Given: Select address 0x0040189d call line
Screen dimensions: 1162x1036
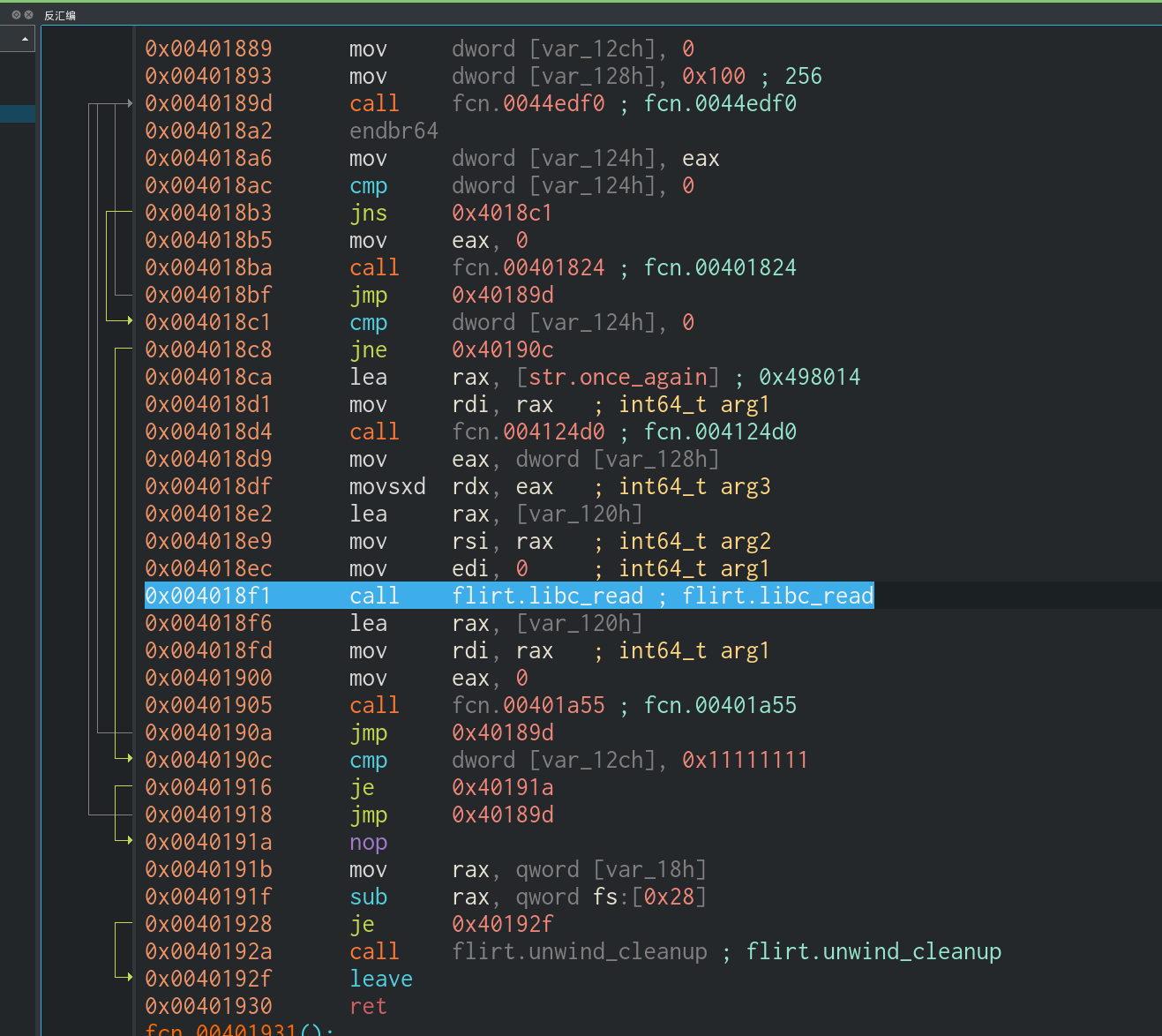Looking at the screenshot, I should pos(208,103).
